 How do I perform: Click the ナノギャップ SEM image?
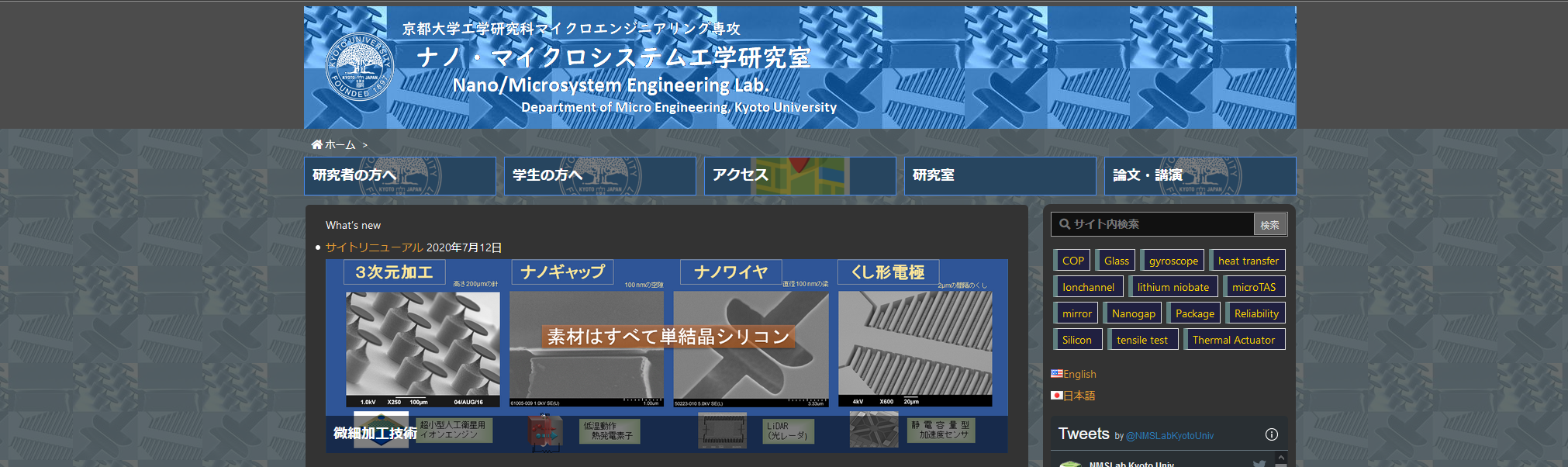pos(586,349)
